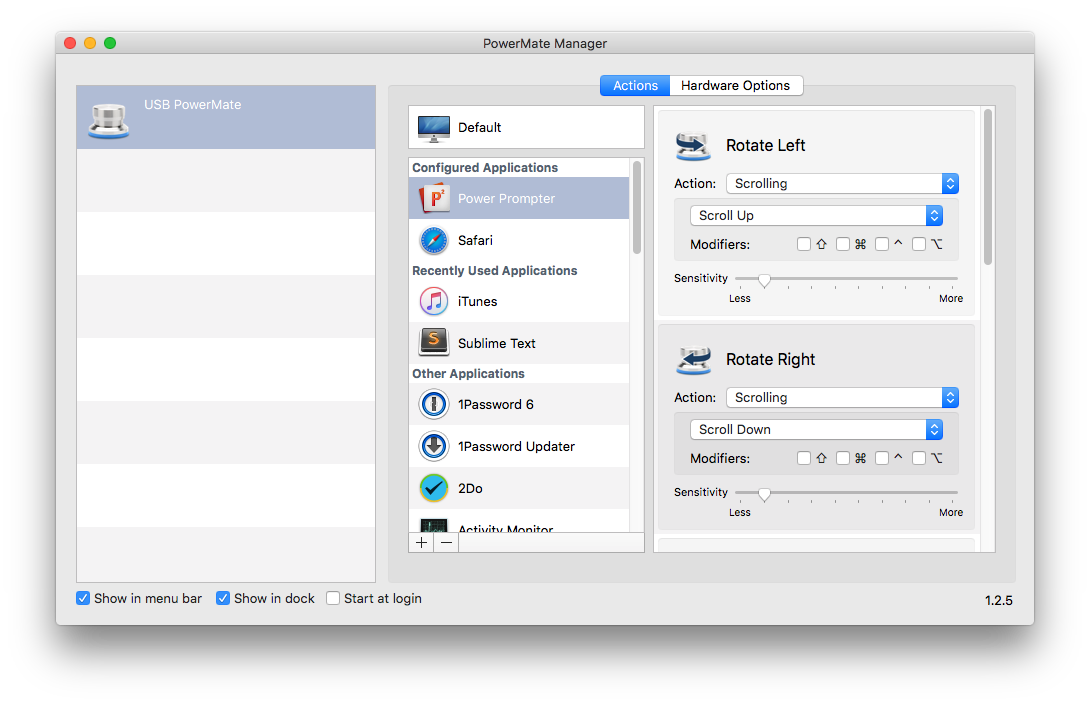
Task: Open the Scroll Up dropdown
Action: tap(816, 216)
